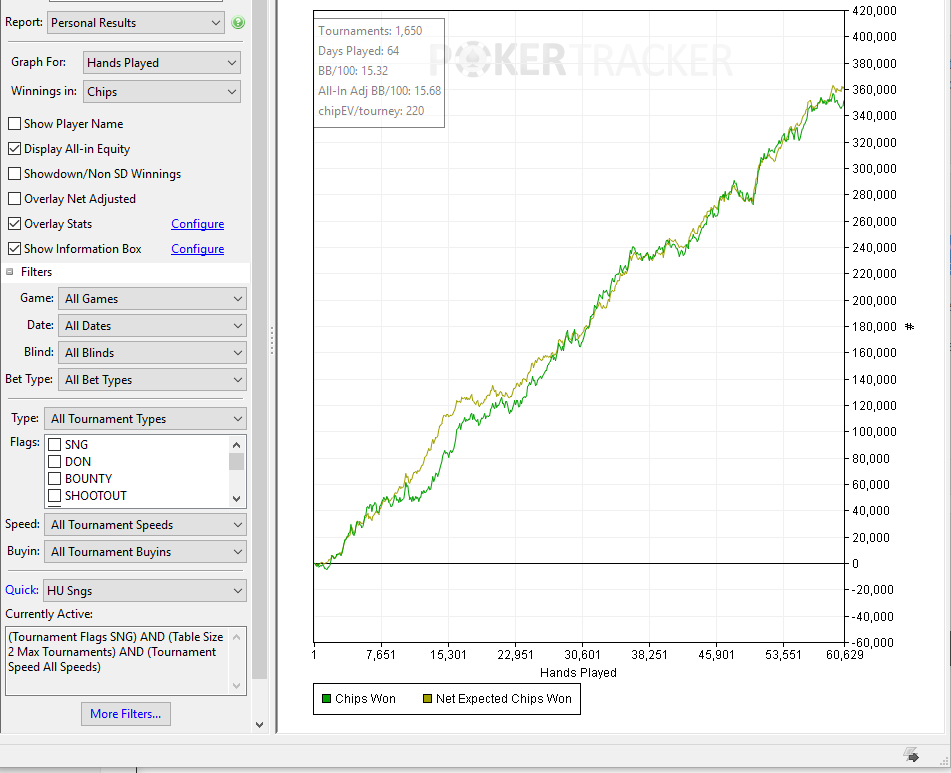951x773 pixels.
Task: Click the green help icon beside Report
Action: click(238, 23)
